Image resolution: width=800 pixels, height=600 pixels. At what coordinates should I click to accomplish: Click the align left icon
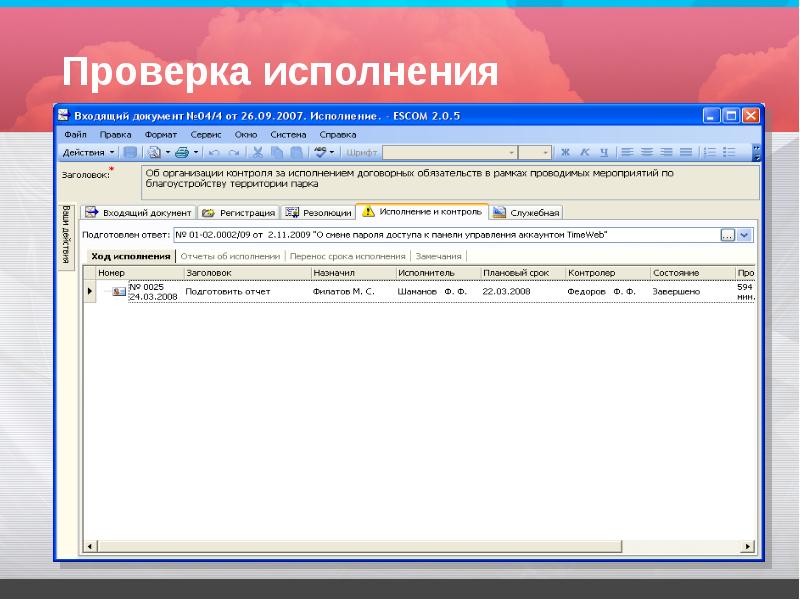tap(627, 153)
